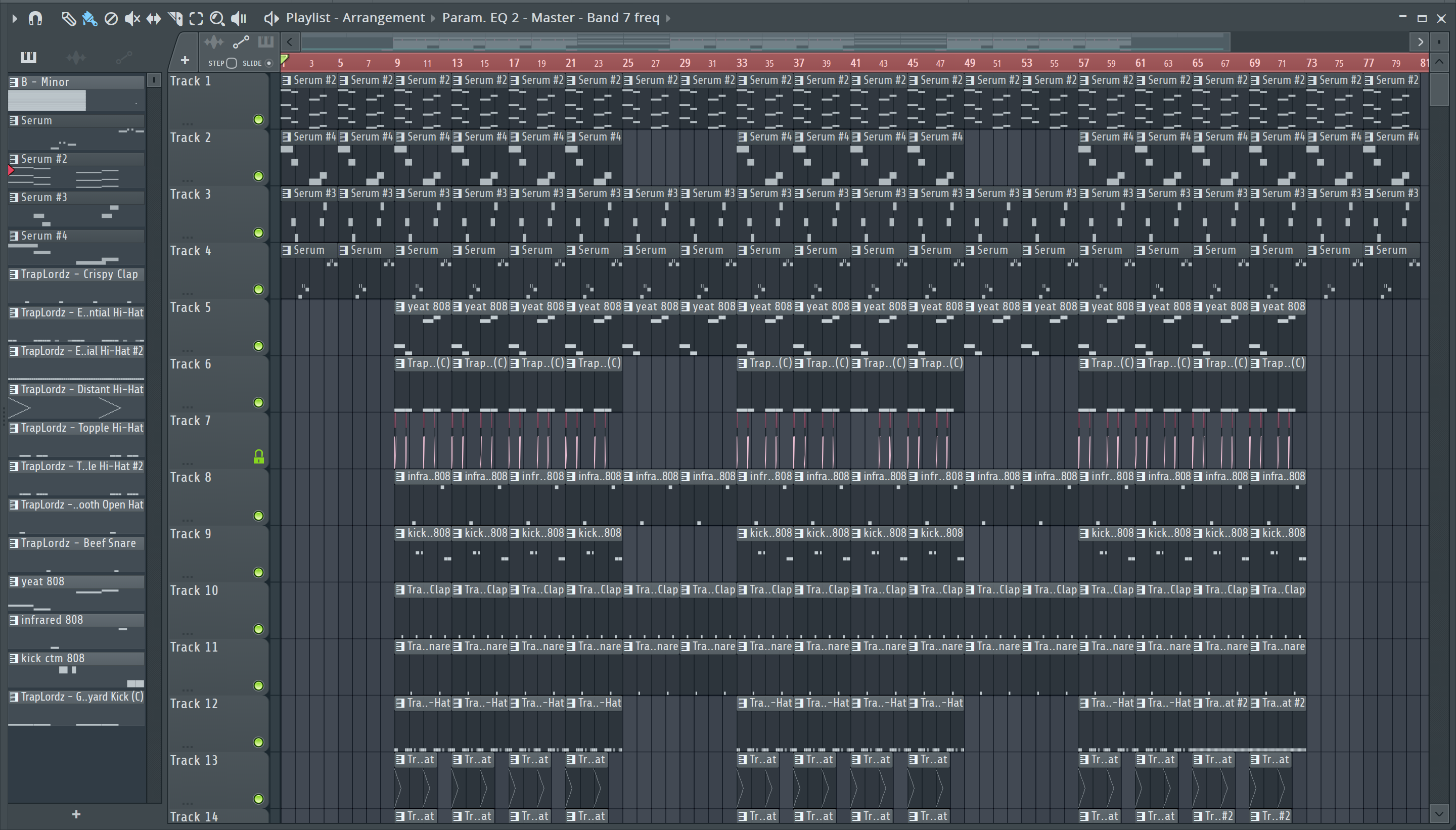Mute Track 1 with its green light
1456x830 pixels.
[x=259, y=120]
